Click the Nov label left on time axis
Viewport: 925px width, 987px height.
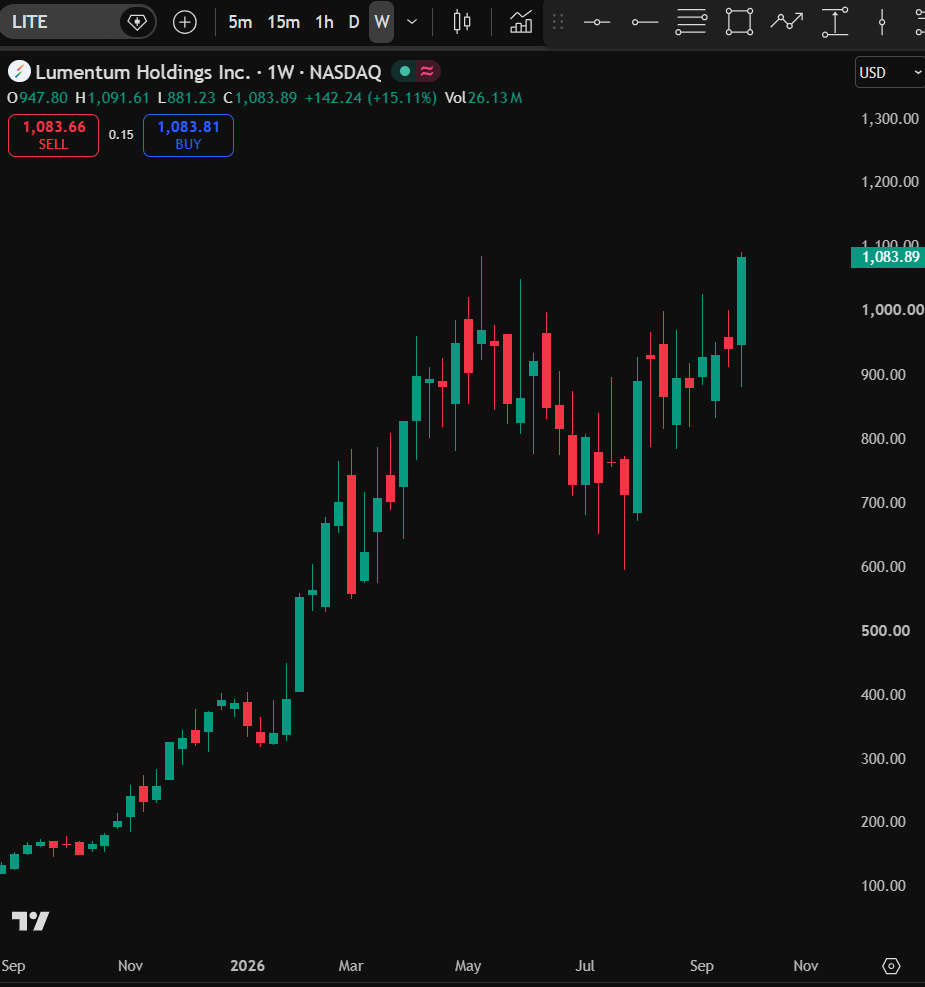point(130,966)
